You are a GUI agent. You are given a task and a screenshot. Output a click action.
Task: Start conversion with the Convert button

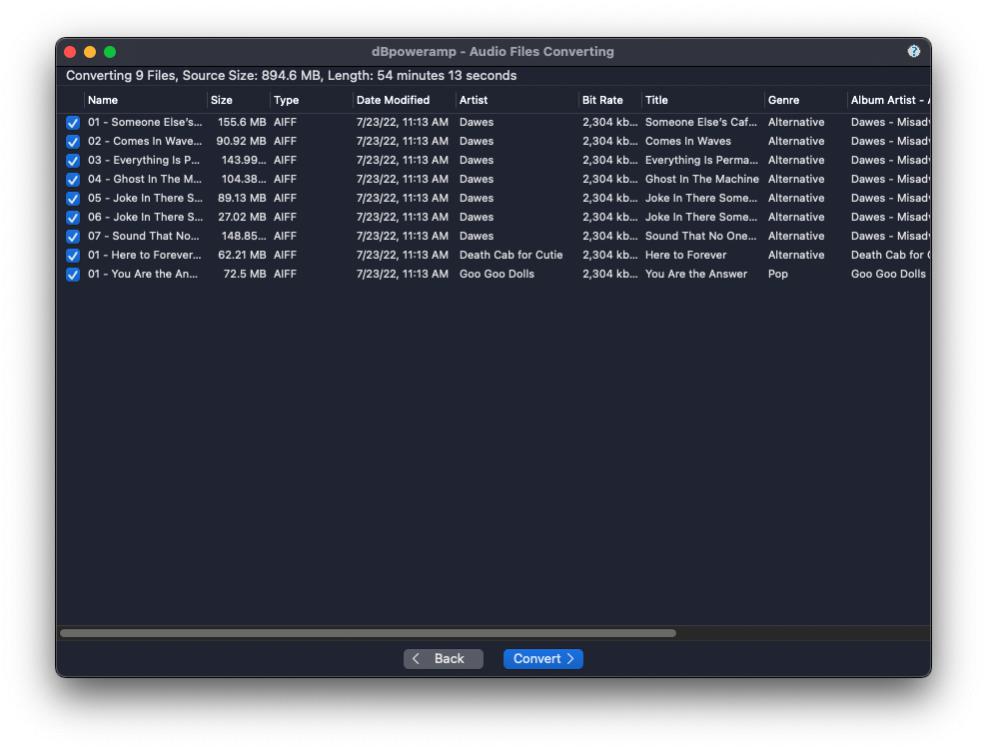(x=543, y=658)
